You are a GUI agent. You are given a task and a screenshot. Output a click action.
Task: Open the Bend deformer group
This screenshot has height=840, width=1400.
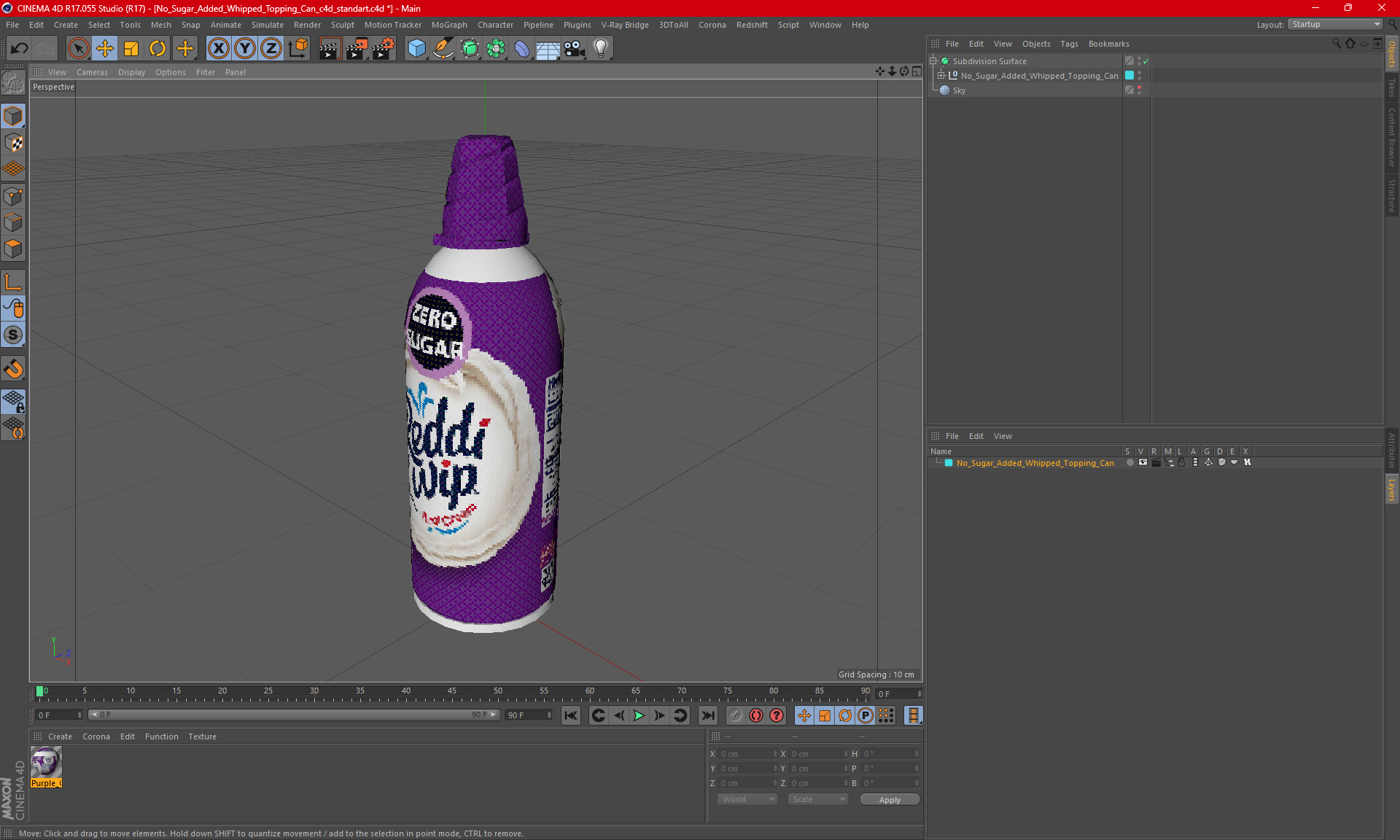pyautogui.click(x=522, y=49)
